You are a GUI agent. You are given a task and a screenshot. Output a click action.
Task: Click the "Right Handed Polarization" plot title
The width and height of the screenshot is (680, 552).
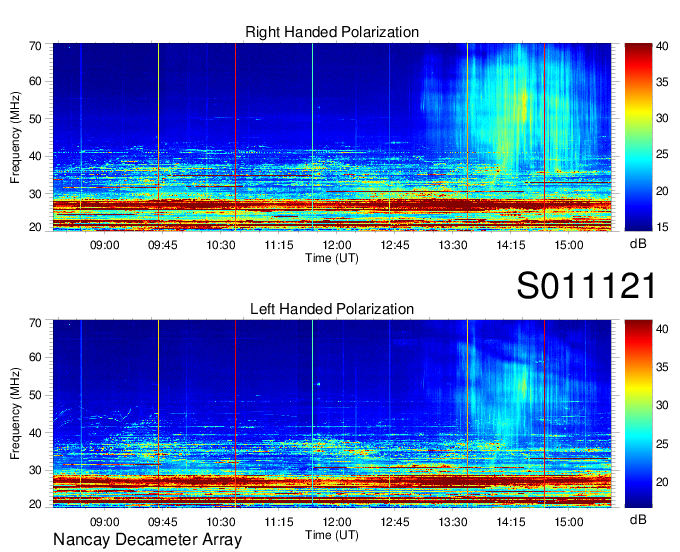[x=332, y=32]
